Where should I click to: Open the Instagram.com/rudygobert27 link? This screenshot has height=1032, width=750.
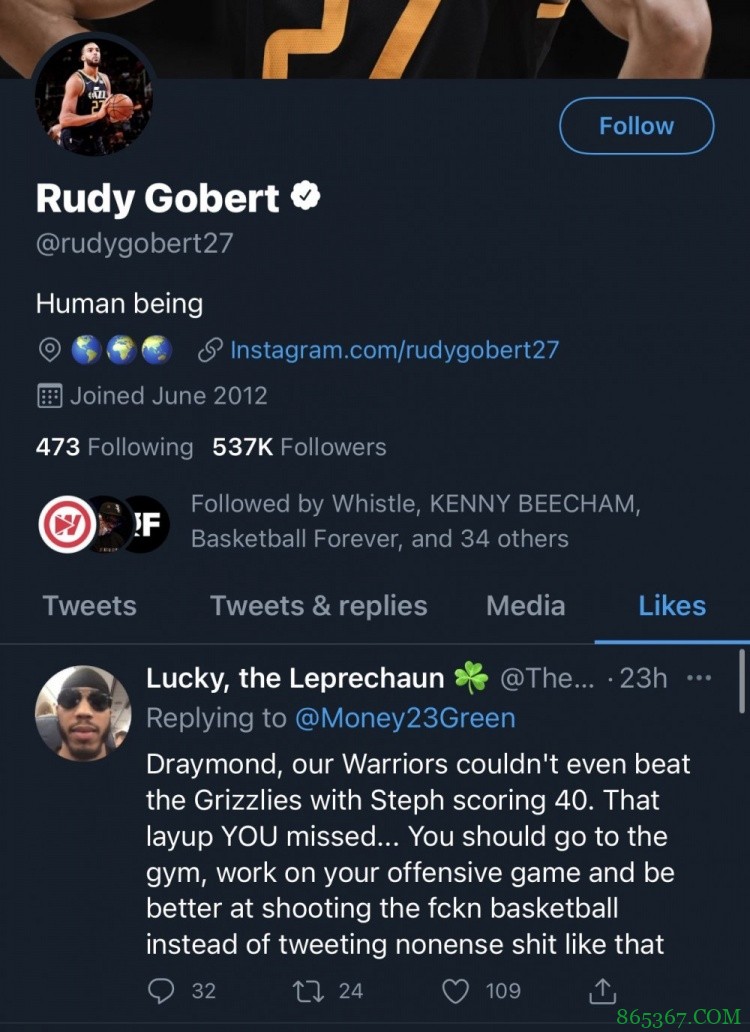coord(394,350)
